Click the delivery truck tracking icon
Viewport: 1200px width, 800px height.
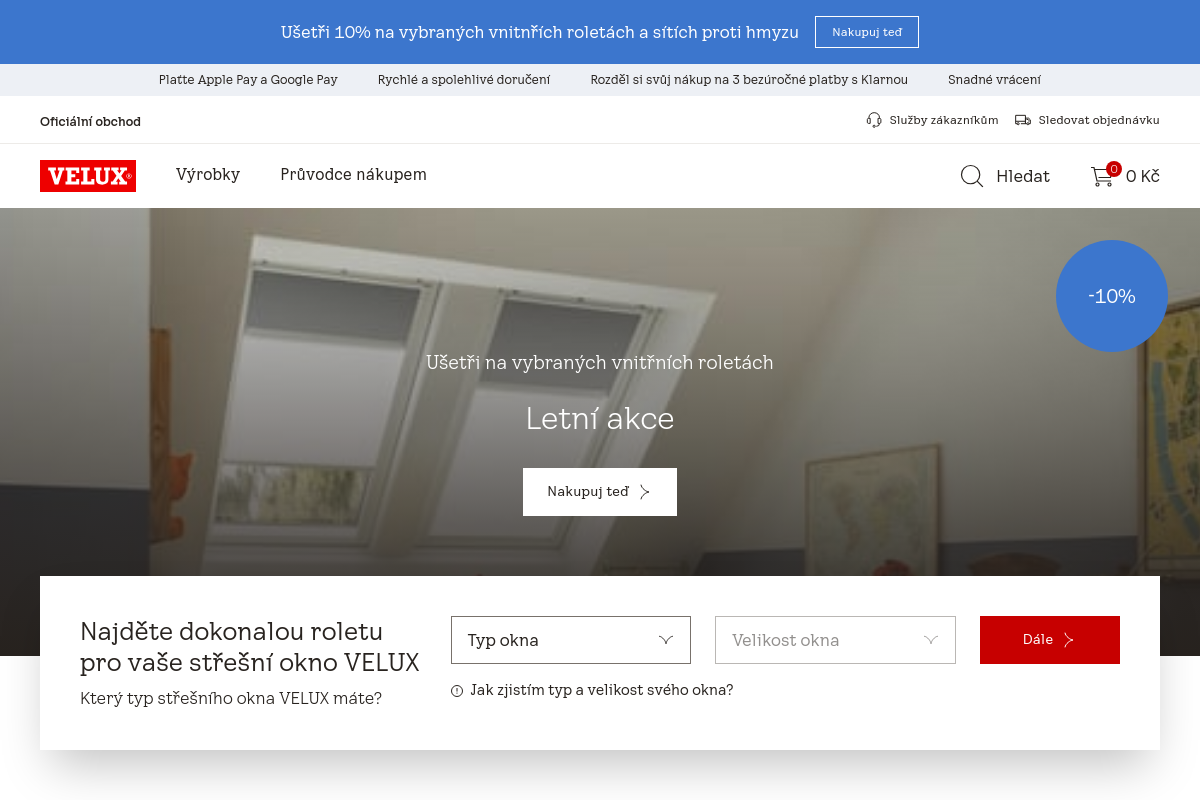coord(1023,120)
